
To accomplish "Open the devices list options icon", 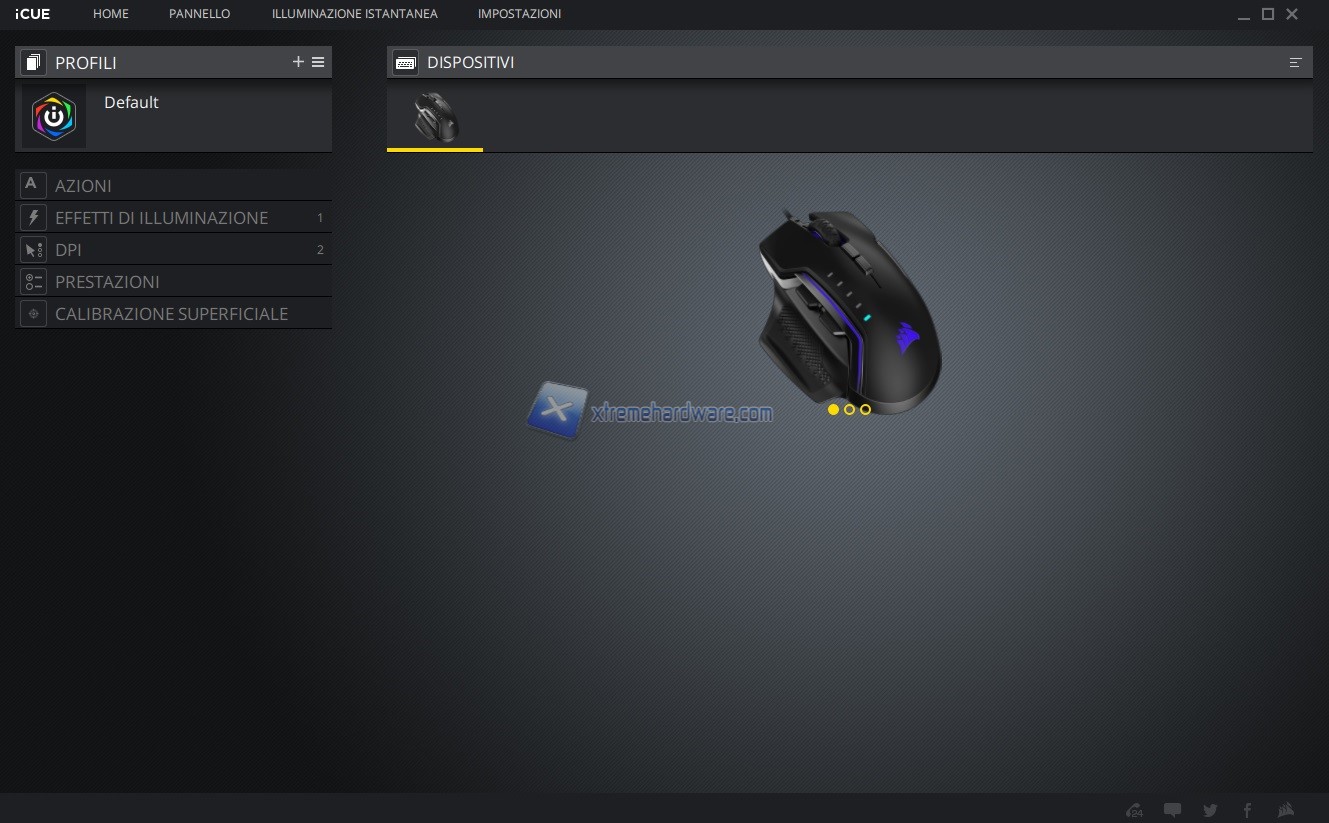I will [x=1295, y=62].
